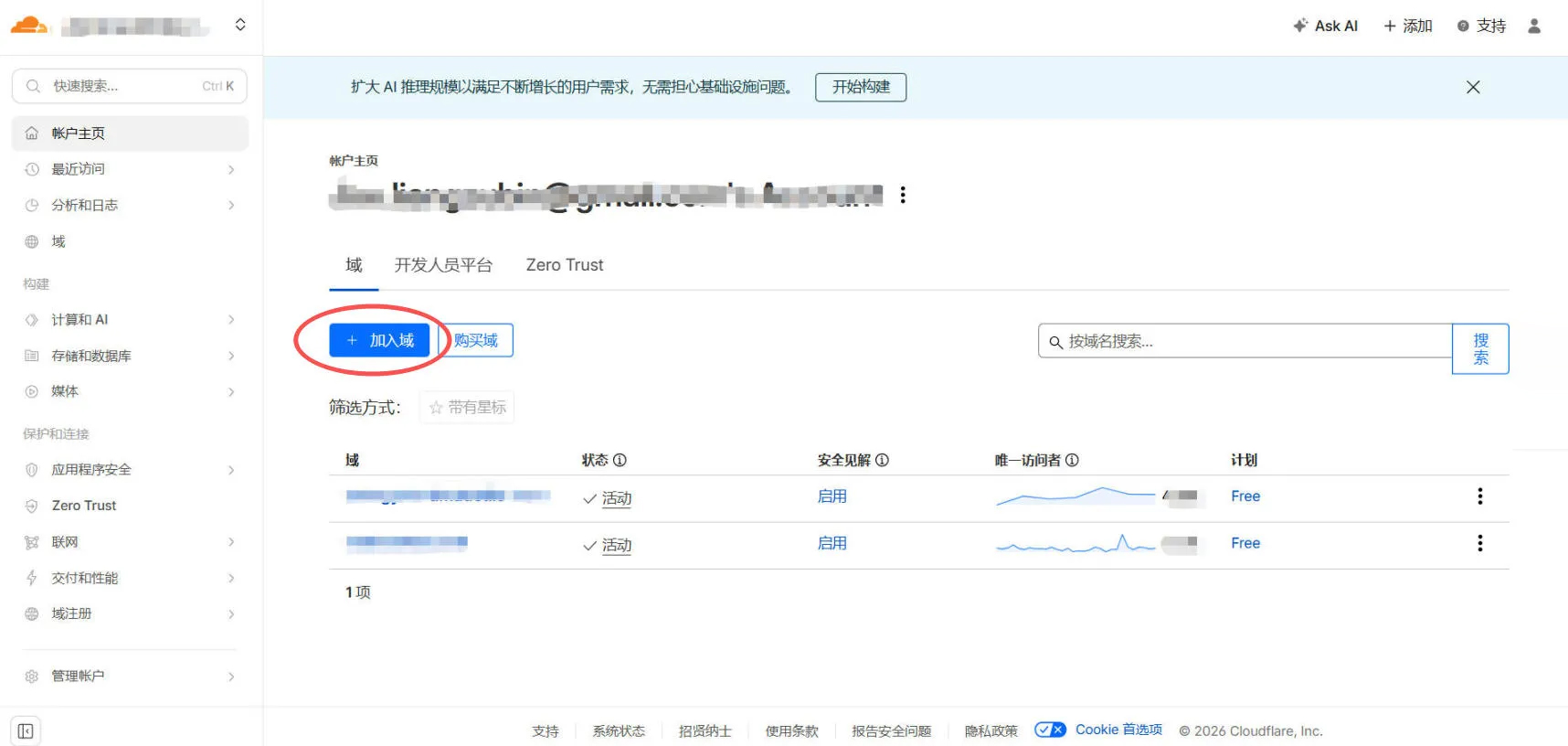Viewport: 1568px width, 746px height.
Task: Open three-dot menu for first domain row
Action: 1479,496
